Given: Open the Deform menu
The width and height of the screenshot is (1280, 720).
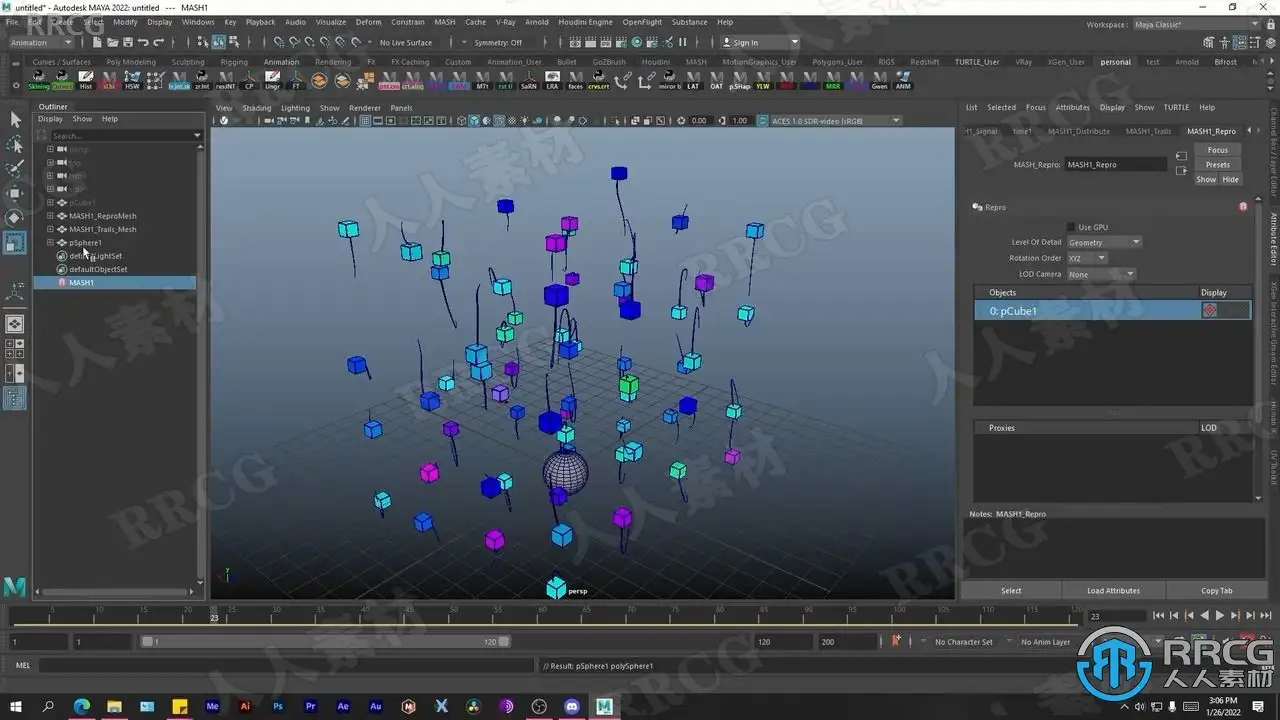Looking at the screenshot, I should click(368, 22).
